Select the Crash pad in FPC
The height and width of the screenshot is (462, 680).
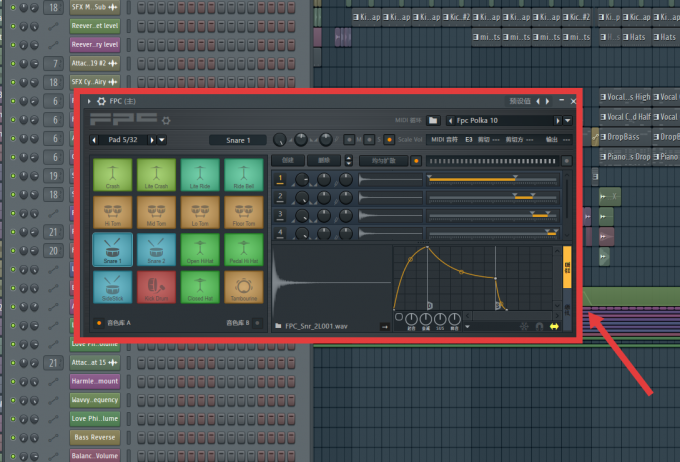coord(112,174)
